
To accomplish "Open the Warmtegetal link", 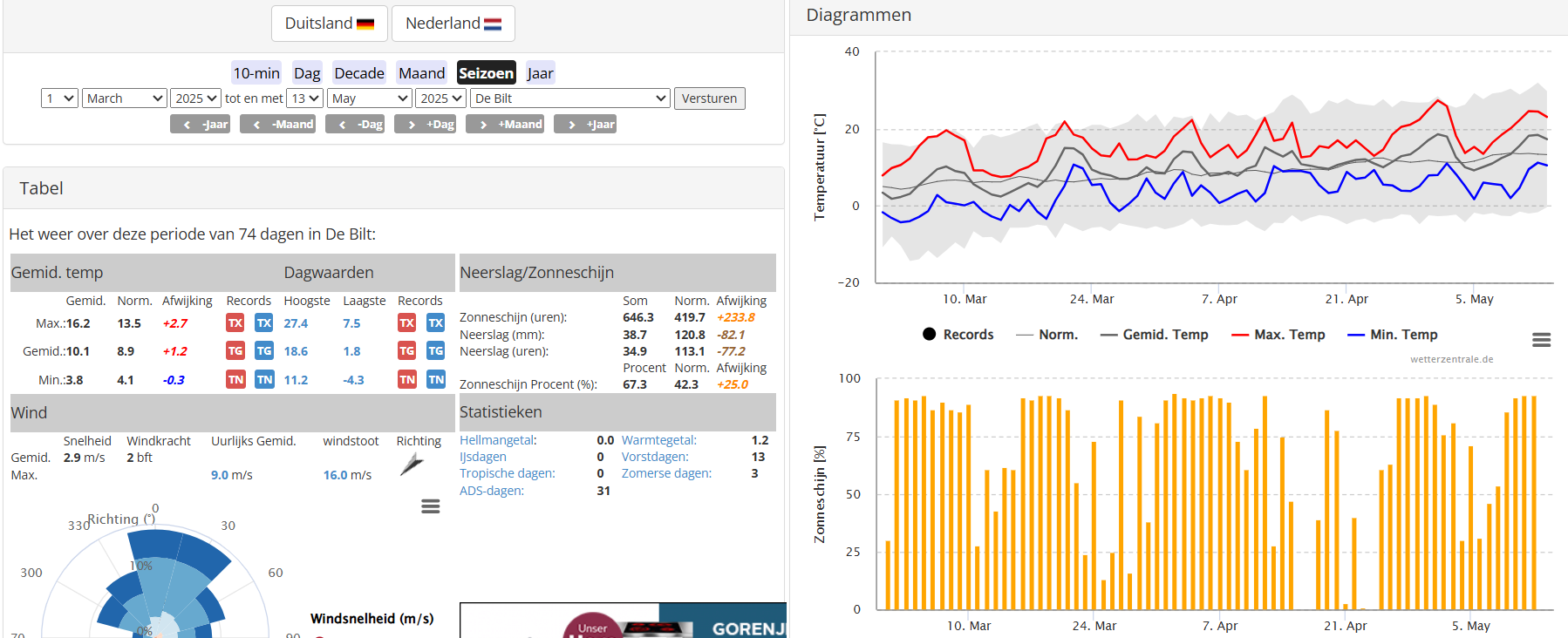I will [x=659, y=440].
